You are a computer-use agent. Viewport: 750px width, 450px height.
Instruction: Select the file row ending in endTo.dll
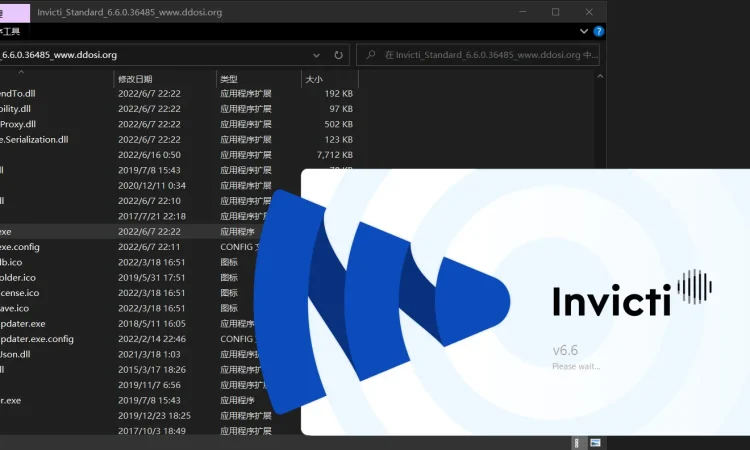click(179, 94)
